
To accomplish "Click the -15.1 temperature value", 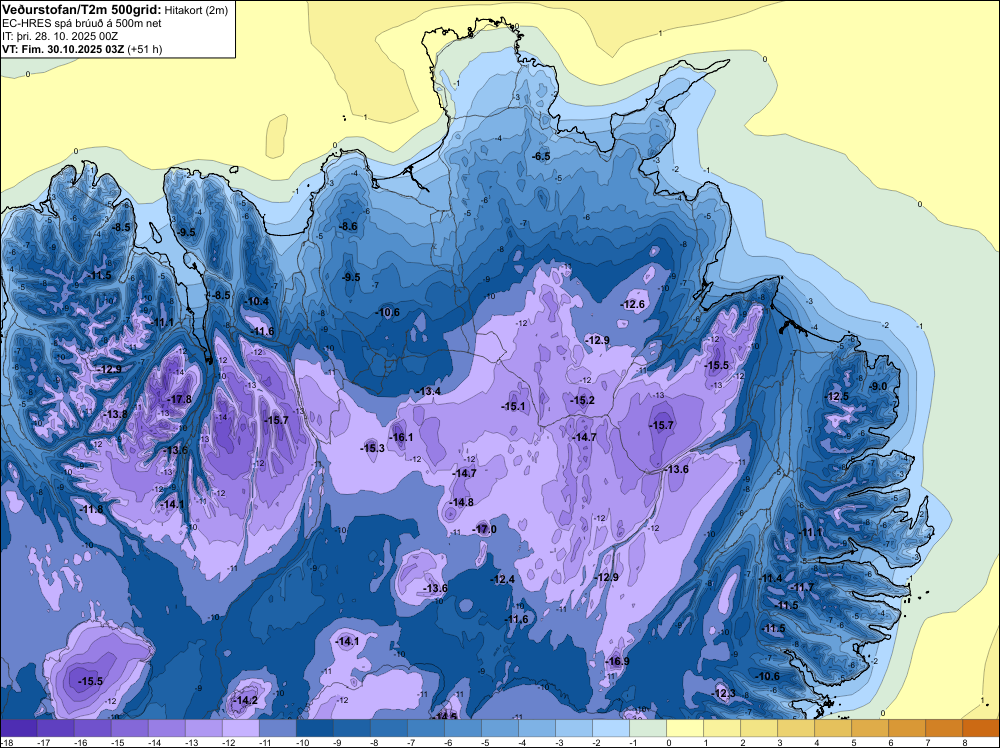I will click(513, 406).
